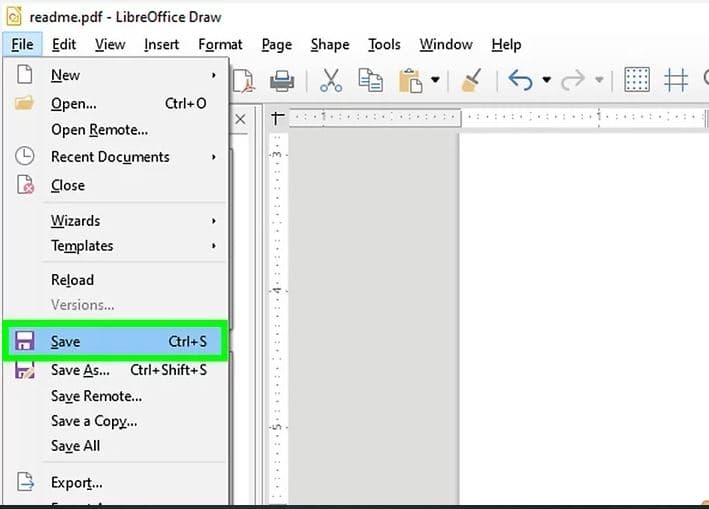
Task: Click the LibreOffice Draw title bar icon
Action: (x=14, y=17)
